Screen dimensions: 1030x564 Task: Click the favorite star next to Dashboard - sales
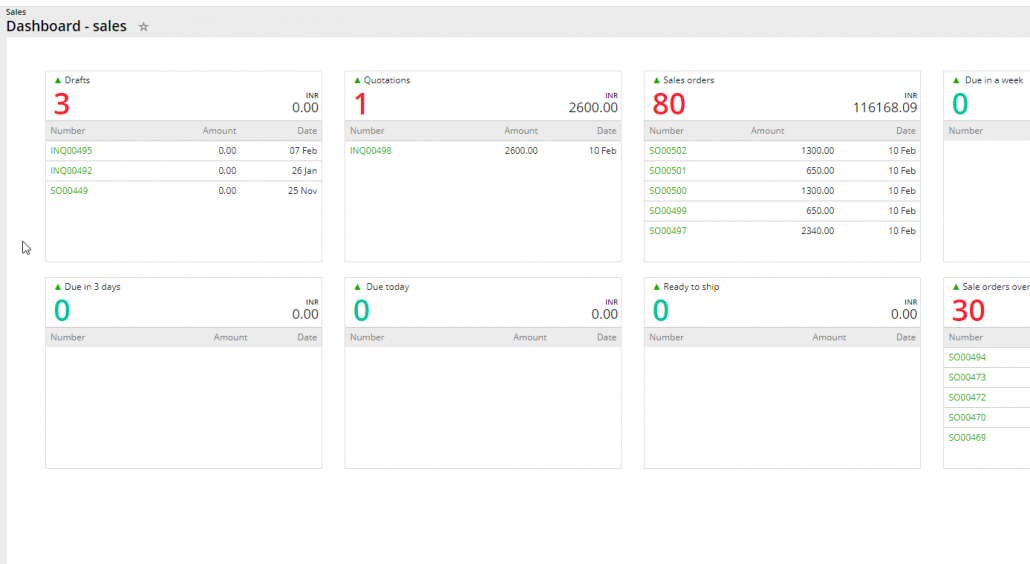[x=143, y=27]
